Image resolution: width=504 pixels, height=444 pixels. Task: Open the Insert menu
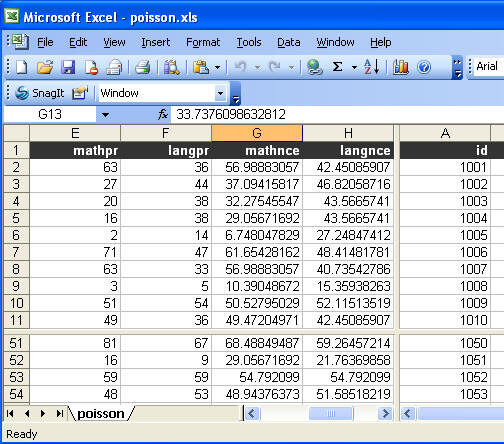[x=156, y=42]
